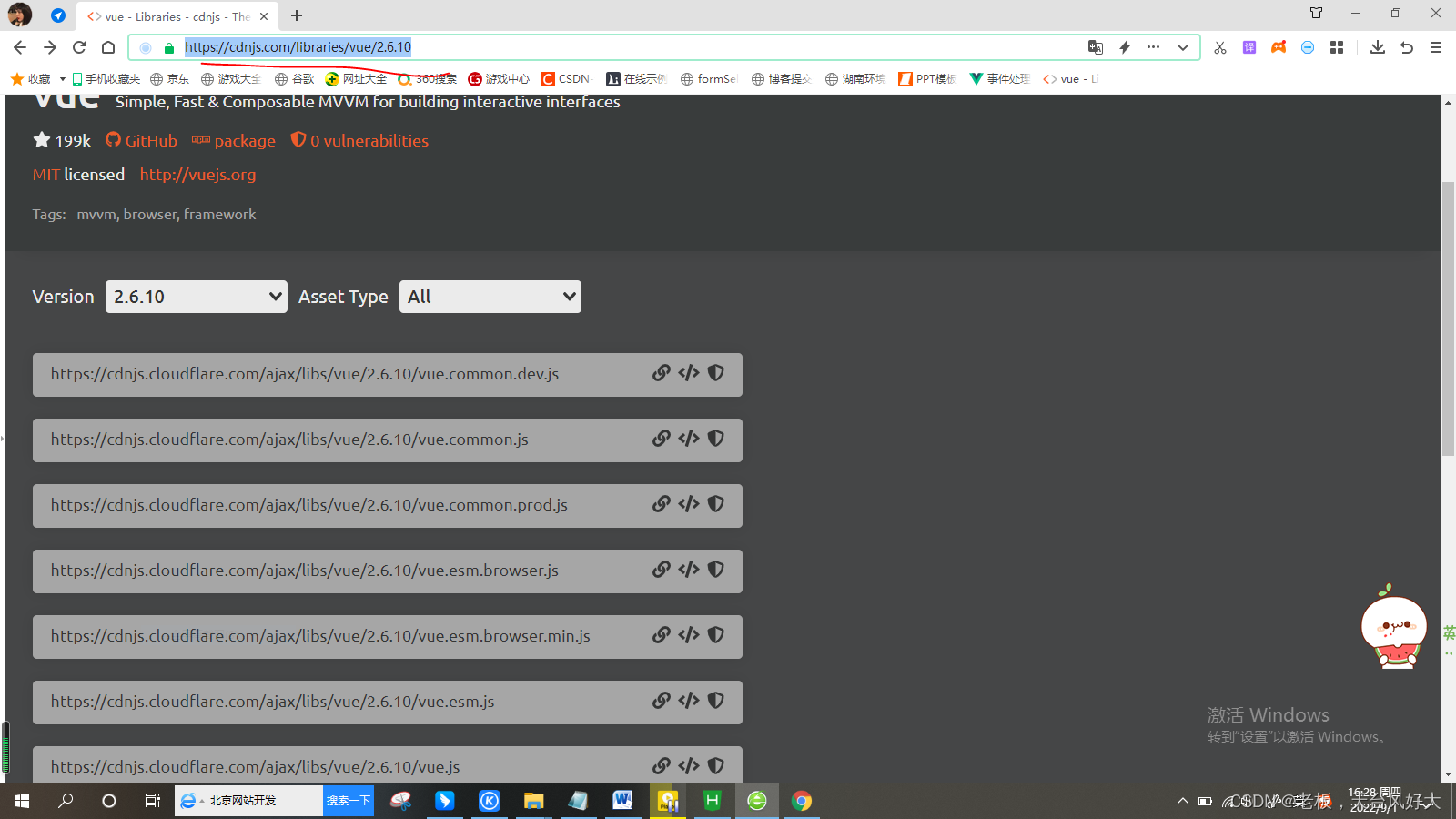Copy URL icon for vue.common.dev.js

[662, 373]
